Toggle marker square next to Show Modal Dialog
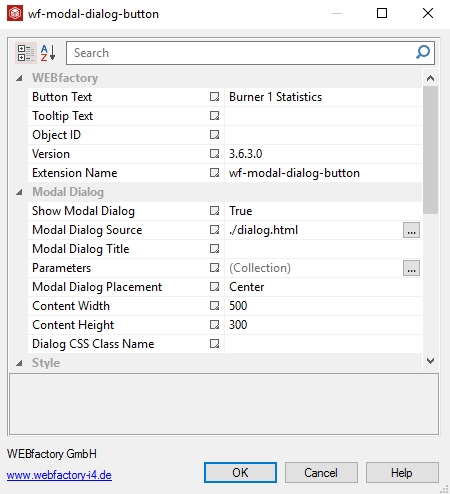This screenshot has width=450, height=494. point(214,211)
